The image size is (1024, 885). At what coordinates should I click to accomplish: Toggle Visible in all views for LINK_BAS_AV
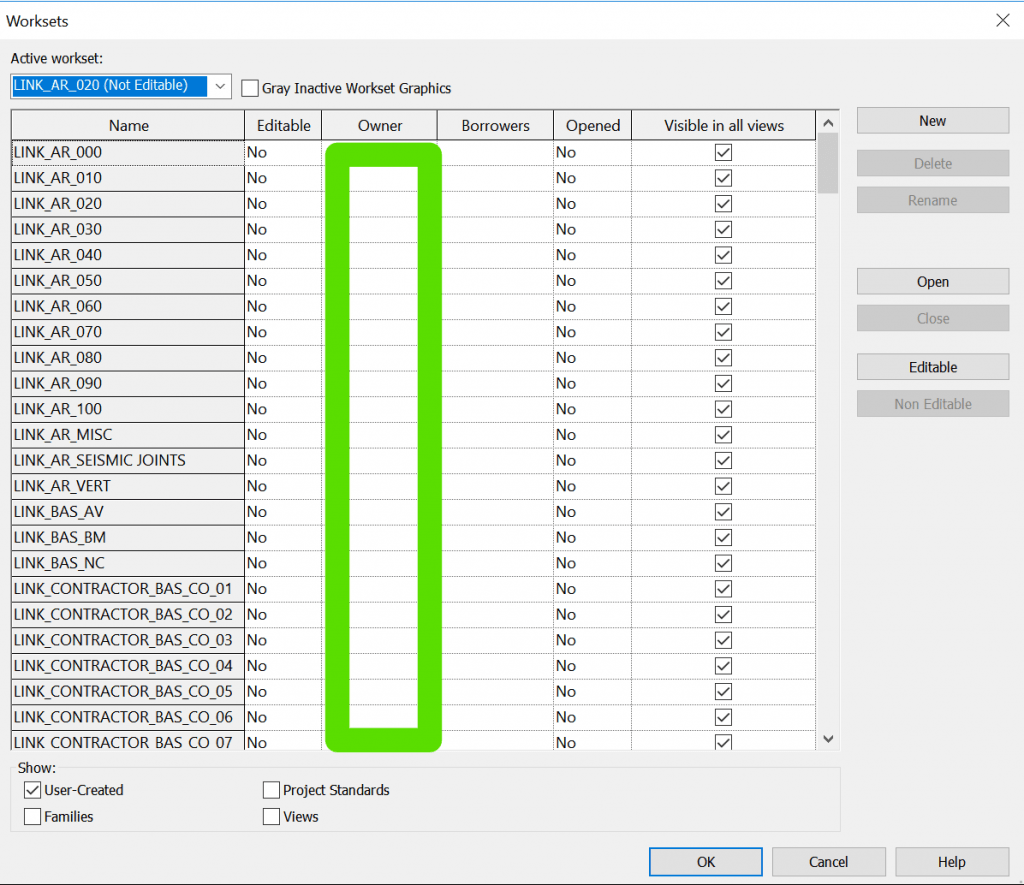[x=722, y=511]
